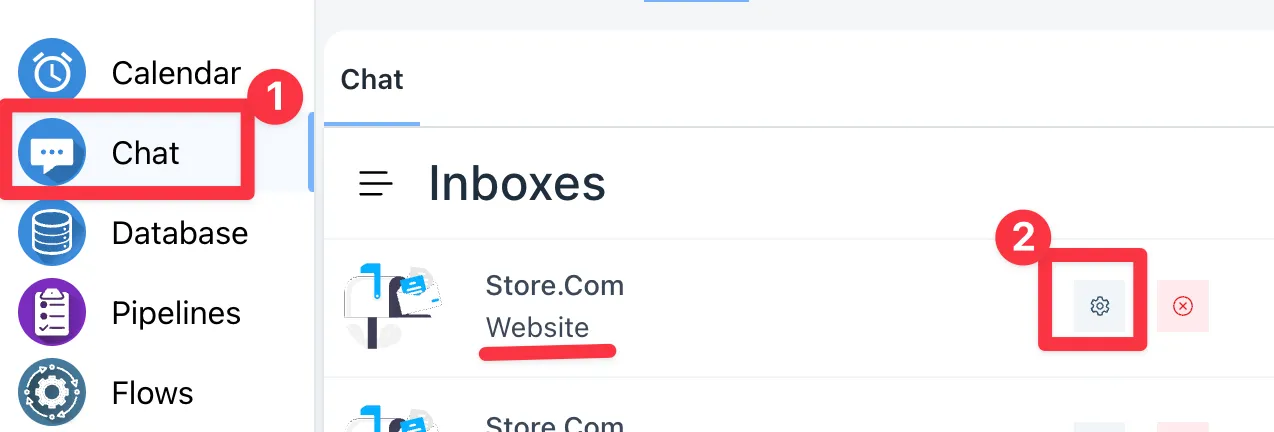Open the purple Pipelines clipboard icon
Viewport: 1274px width, 432px height.
pyautogui.click(x=52, y=312)
